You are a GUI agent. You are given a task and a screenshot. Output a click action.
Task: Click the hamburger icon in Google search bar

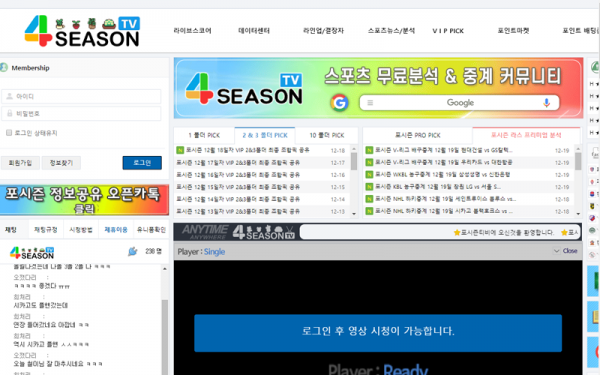point(370,103)
